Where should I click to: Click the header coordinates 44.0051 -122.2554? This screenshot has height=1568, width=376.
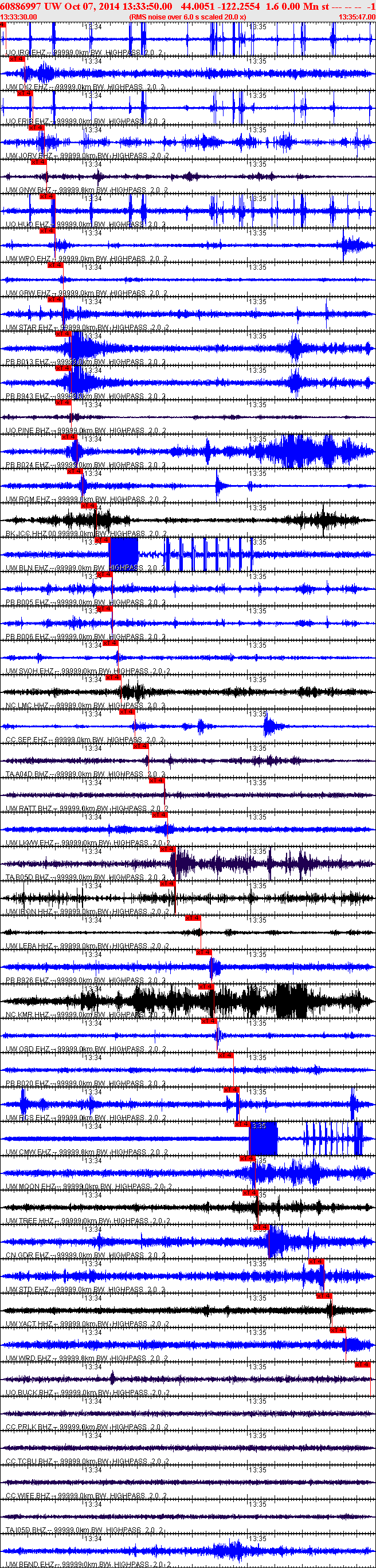pos(220,6)
